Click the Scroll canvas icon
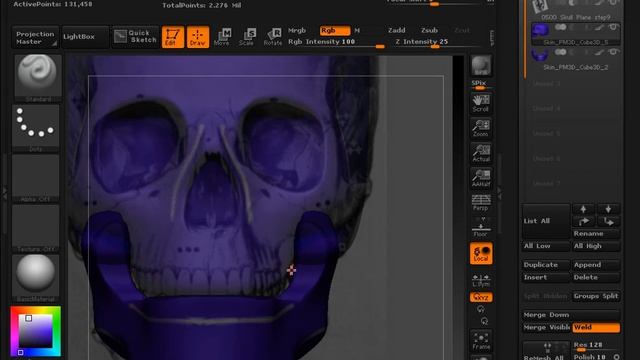This screenshot has width=640, height=360. (481, 103)
